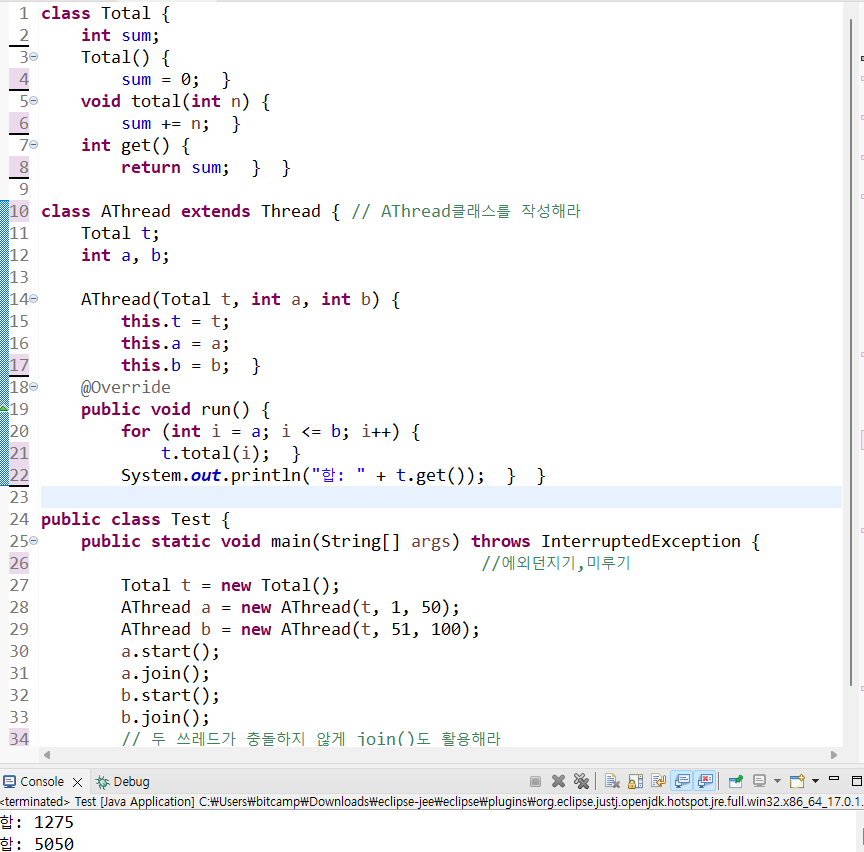Image resolution: width=864 pixels, height=852 pixels.
Task: Collapse the @Override fold on line 18
Action: click(x=34, y=387)
